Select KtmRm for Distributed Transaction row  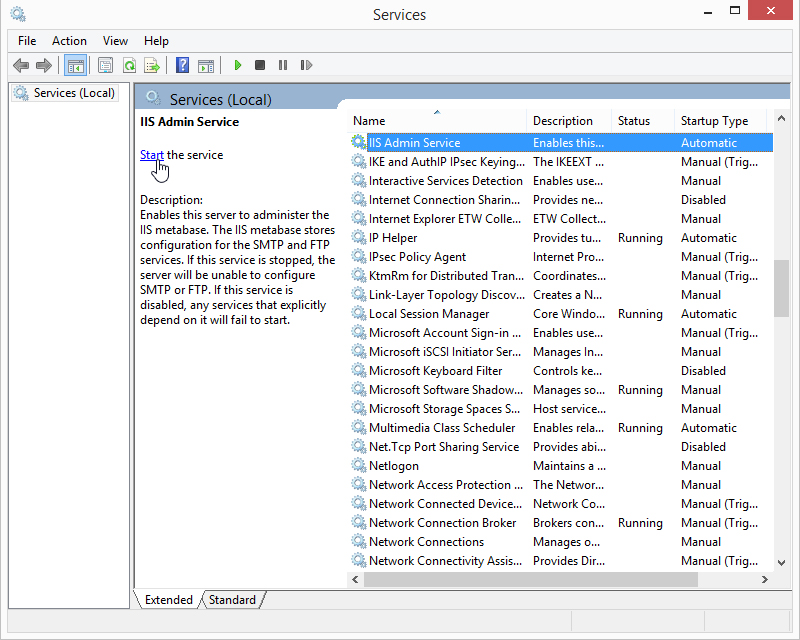click(561, 276)
